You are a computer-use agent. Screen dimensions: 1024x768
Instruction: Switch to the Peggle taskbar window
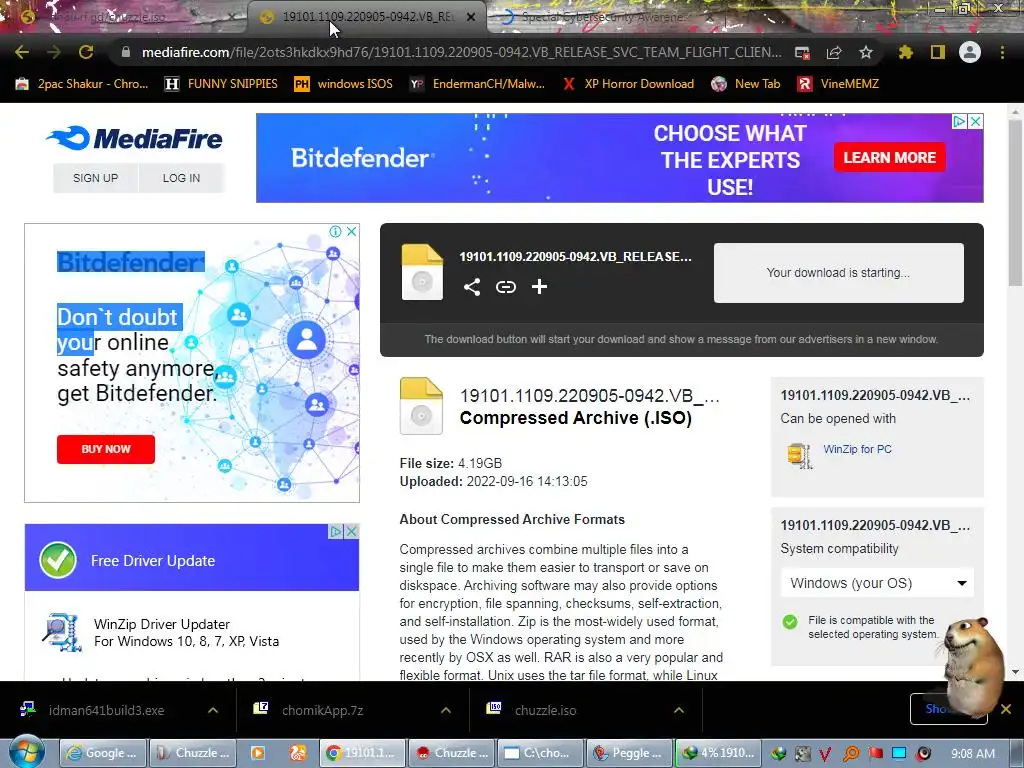click(x=629, y=753)
